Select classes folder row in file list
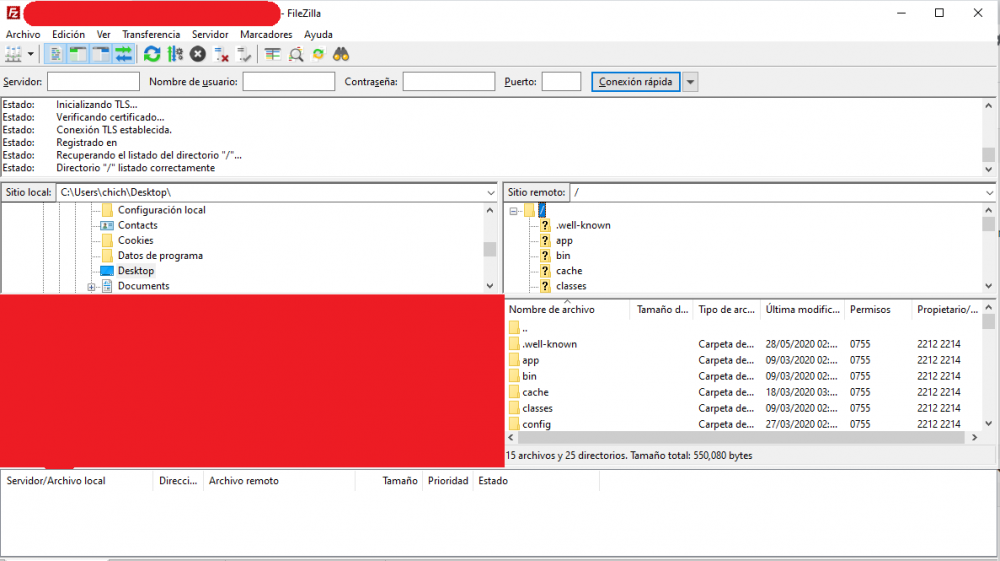1000x561 pixels. (x=744, y=408)
